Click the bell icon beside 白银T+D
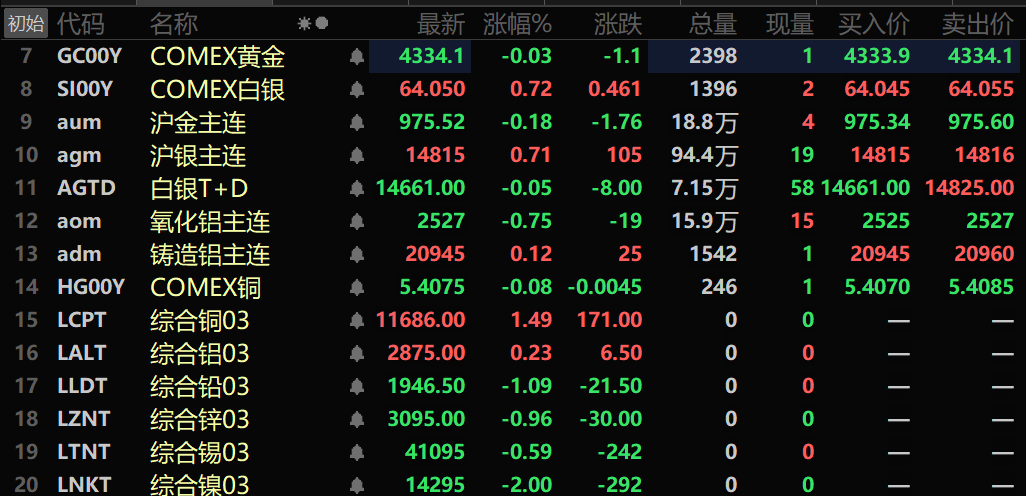 point(357,189)
